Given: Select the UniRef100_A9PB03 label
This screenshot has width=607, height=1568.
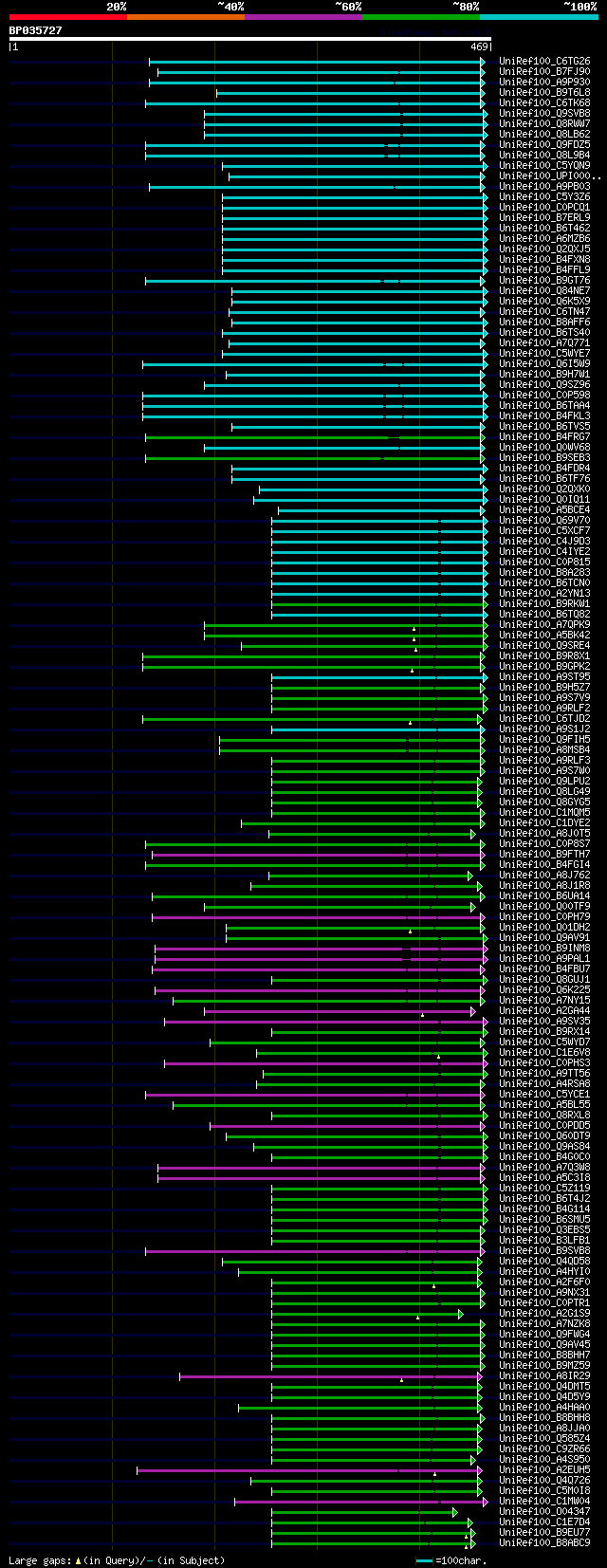Looking at the screenshot, I should coord(544,186).
